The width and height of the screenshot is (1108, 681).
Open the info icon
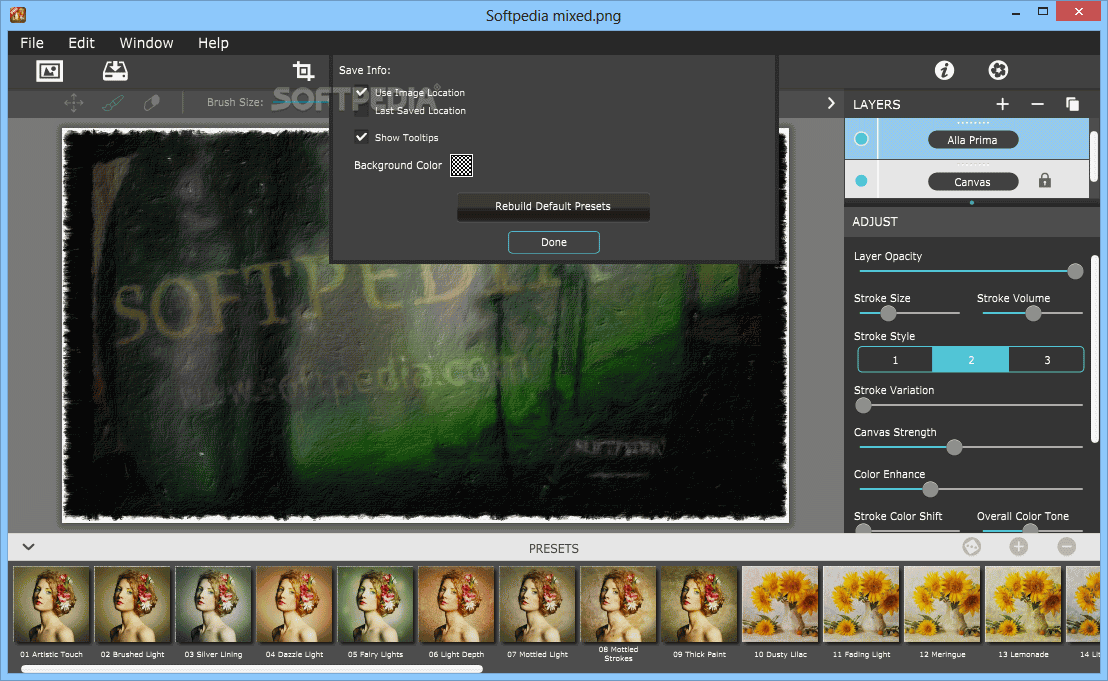pyautogui.click(x=944, y=70)
